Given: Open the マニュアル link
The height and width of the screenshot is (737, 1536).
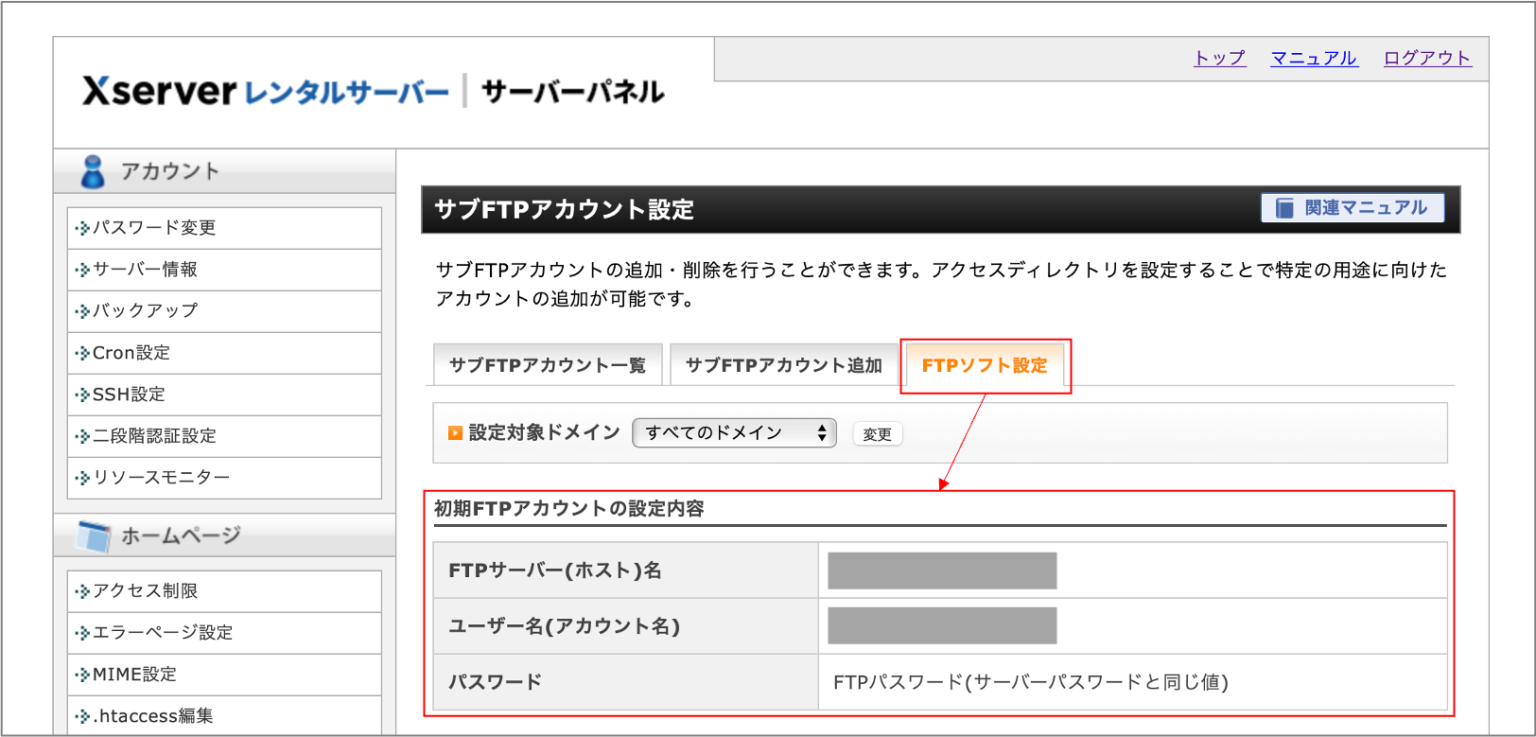Looking at the screenshot, I should (x=1313, y=58).
